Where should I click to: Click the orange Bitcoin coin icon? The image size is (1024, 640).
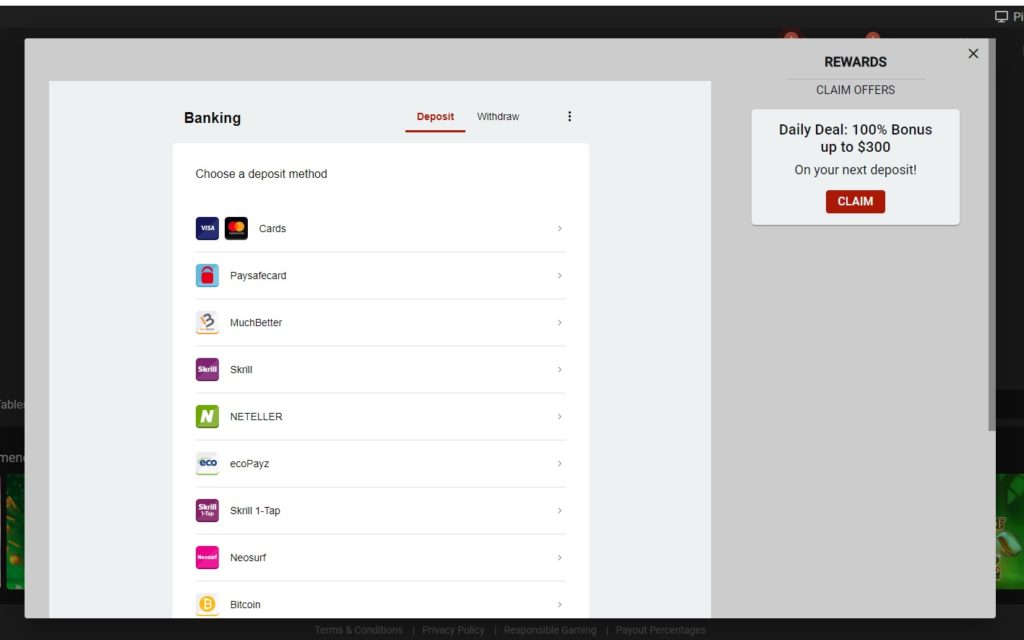click(x=207, y=605)
